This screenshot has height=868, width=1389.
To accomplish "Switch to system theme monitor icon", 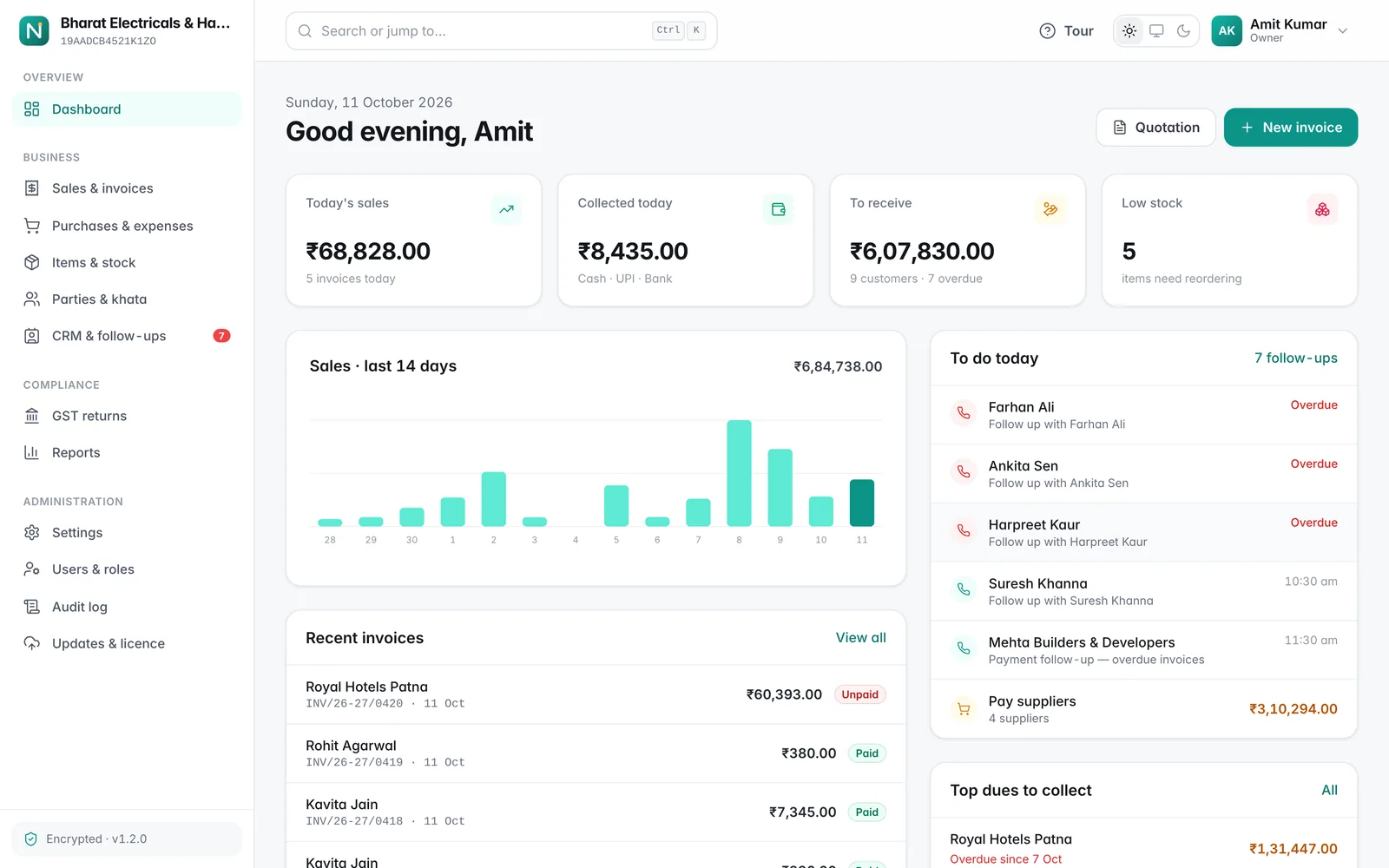I will [1156, 31].
